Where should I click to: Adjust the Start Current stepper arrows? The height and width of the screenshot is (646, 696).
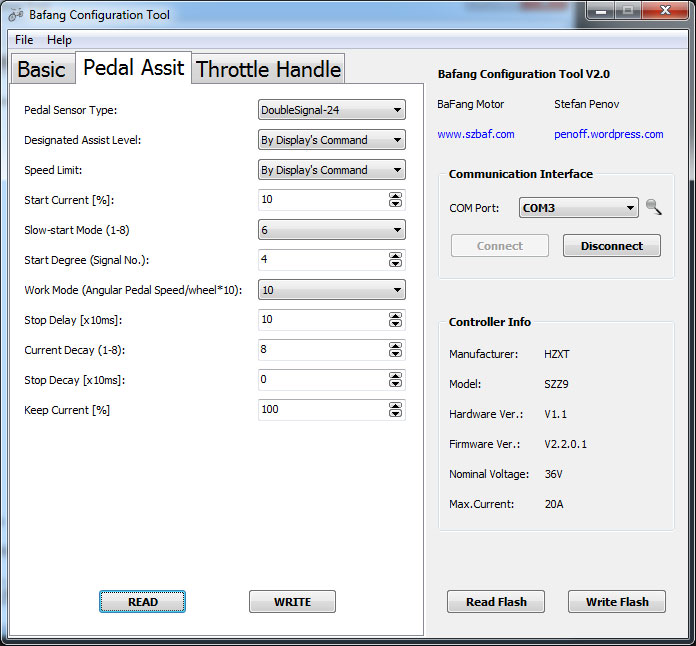coord(395,200)
